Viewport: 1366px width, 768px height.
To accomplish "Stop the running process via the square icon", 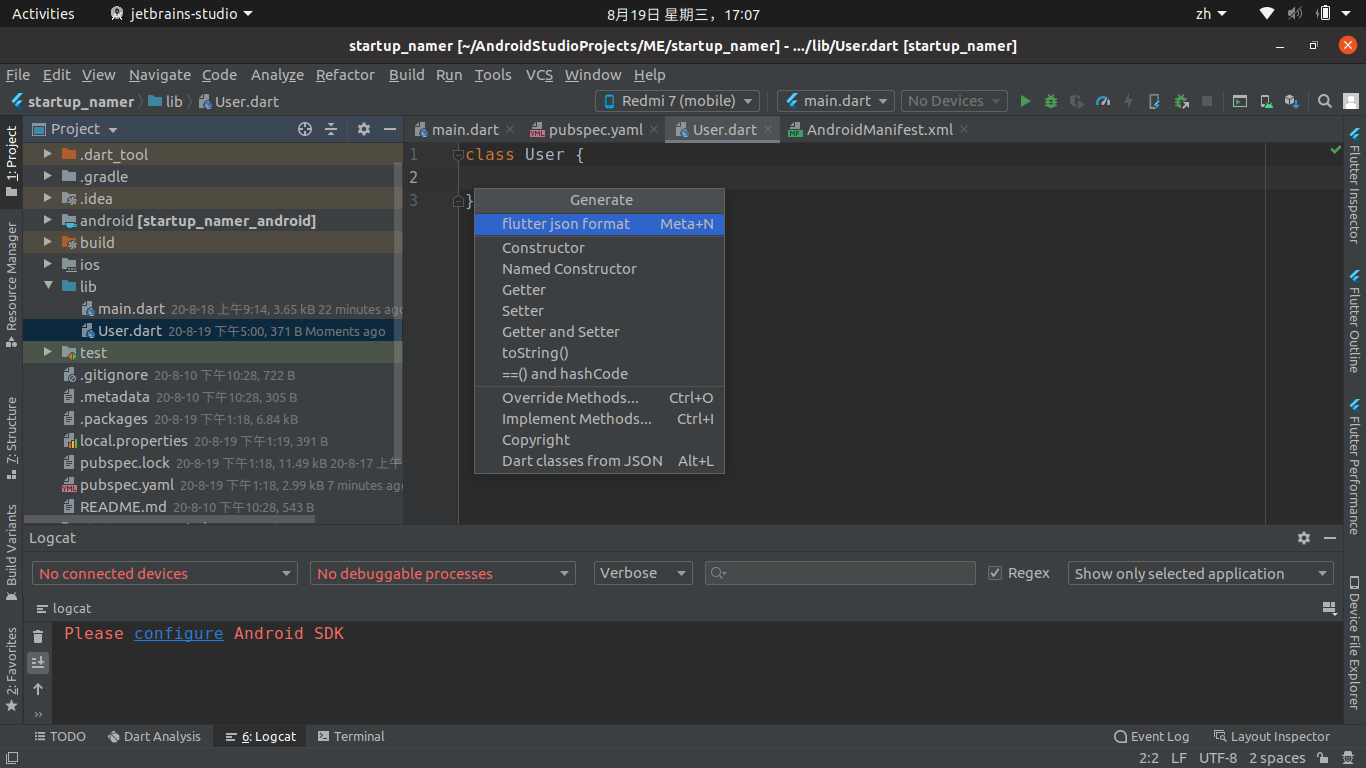I will tap(1207, 101).
